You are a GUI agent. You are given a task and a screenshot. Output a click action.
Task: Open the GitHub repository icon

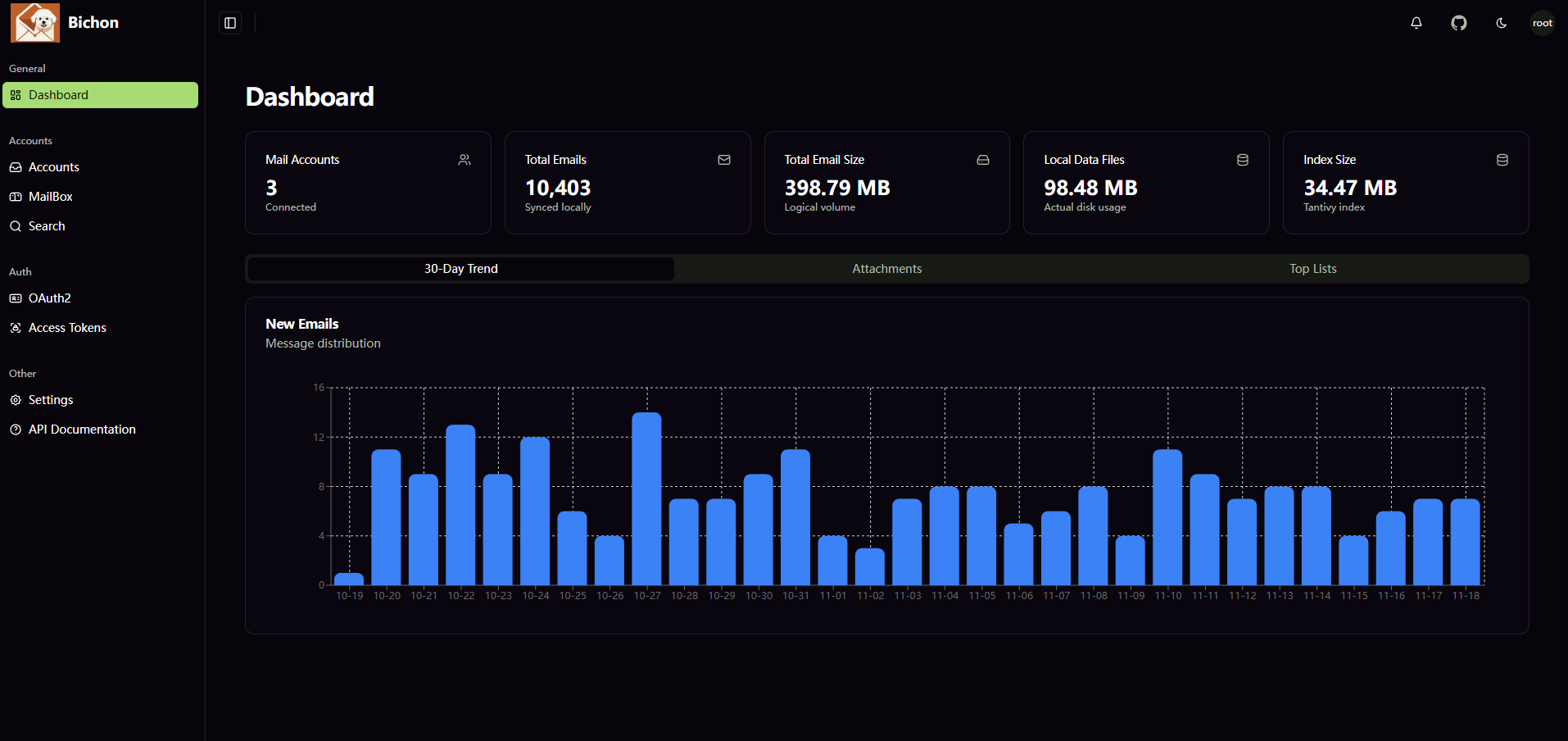1458,23
